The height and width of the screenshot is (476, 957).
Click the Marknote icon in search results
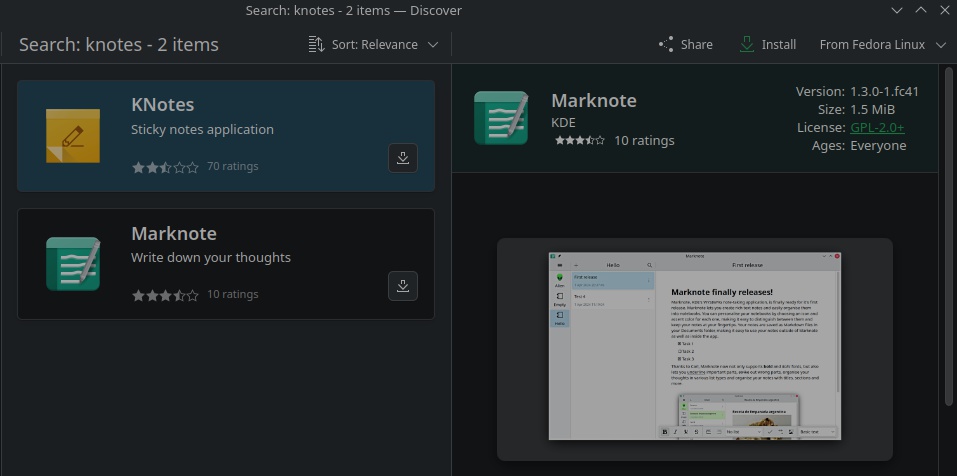click(x=73, y=264)
